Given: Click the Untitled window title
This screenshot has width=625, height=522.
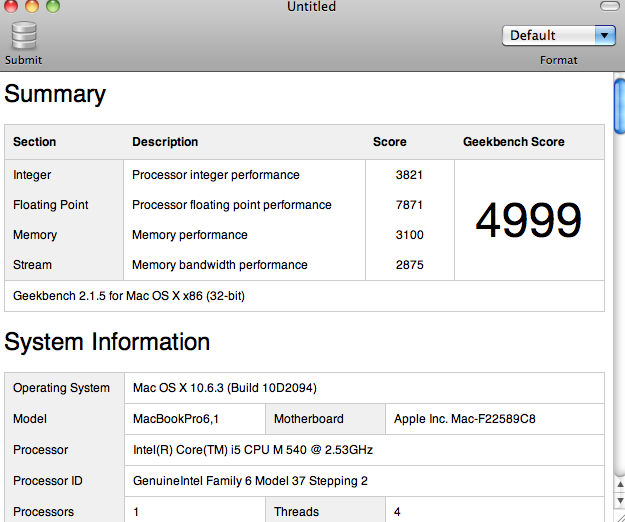Looking at the screenshot, I should click(x=311, y=6).
